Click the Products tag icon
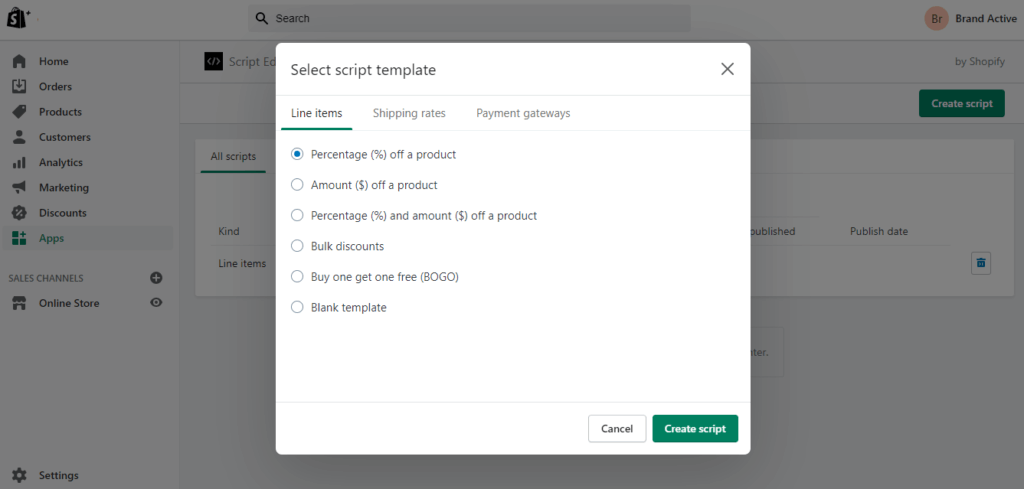The image size is (1024, 489). click(x=19, y=112)
